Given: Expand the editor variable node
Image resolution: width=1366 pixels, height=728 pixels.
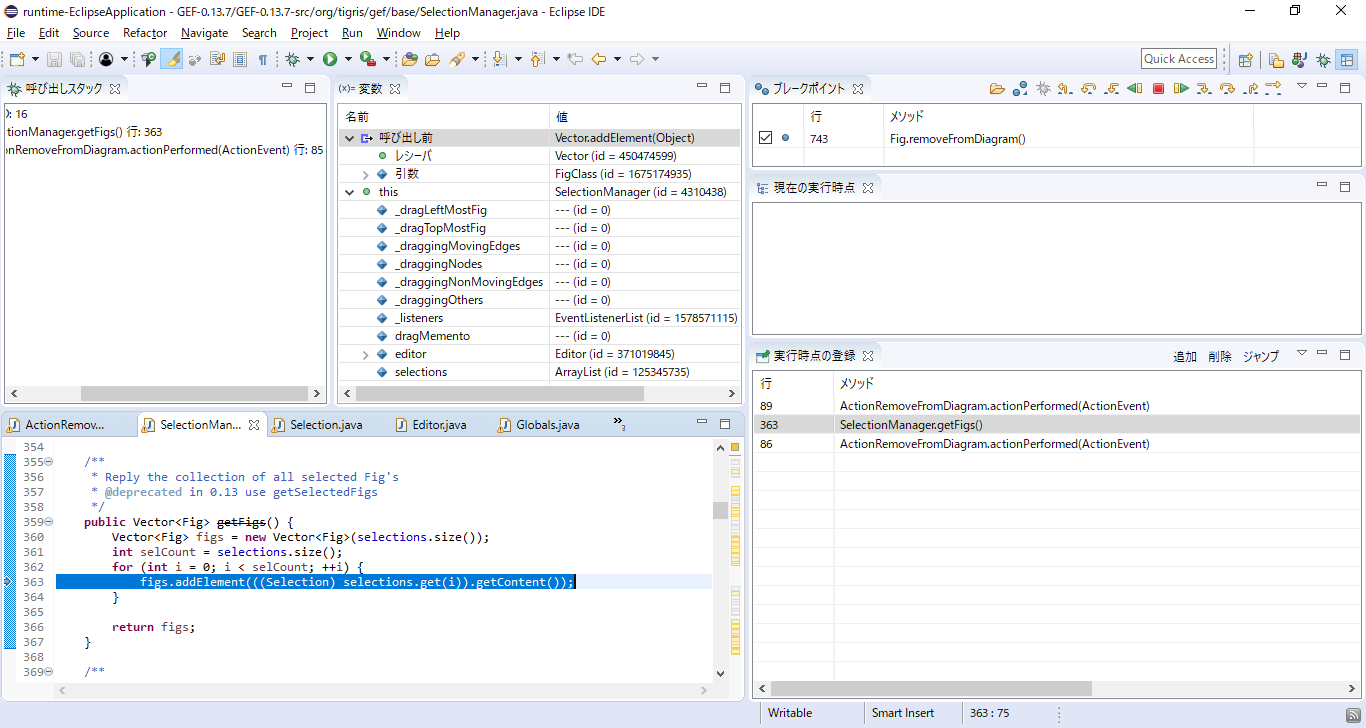Looking at the screenshot, I should click(366, 354).
